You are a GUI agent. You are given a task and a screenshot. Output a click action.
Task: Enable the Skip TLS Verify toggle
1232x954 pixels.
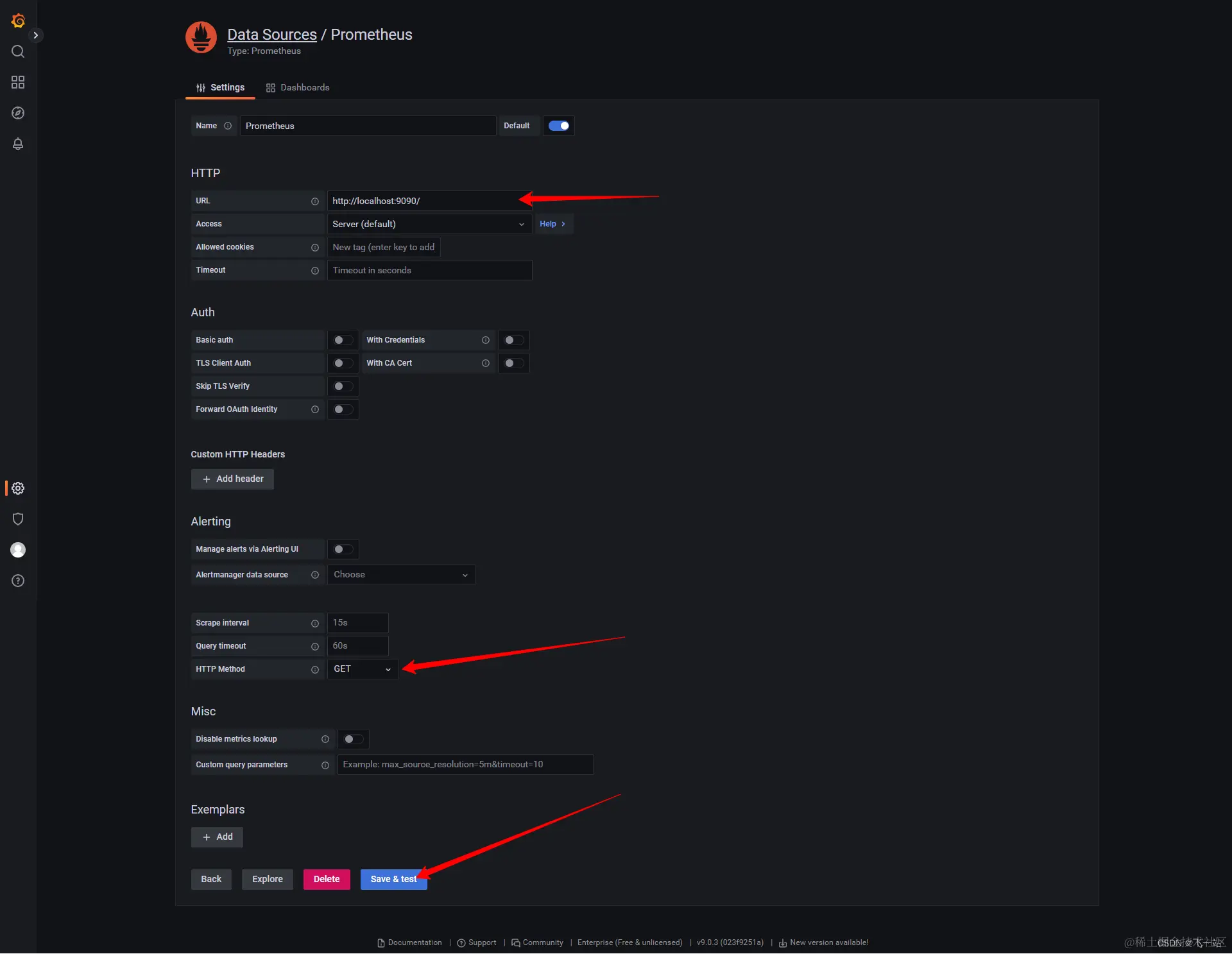click(x=343, y=386)
